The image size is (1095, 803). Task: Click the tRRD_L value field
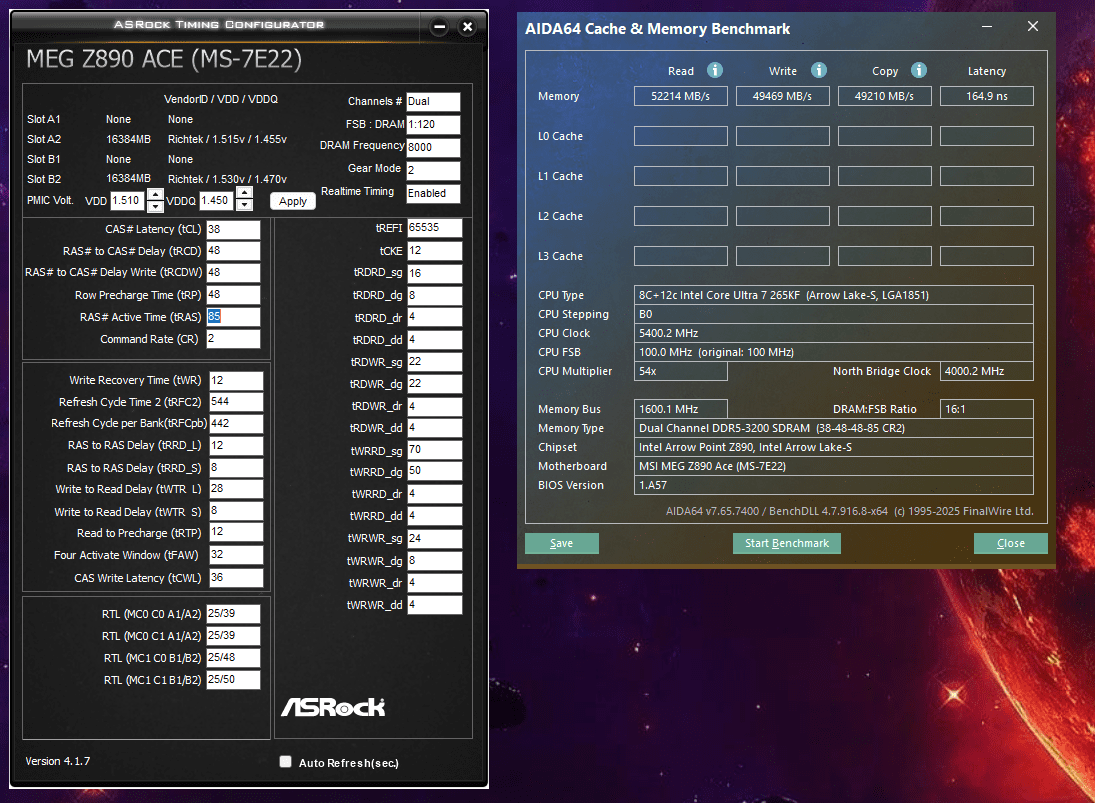click(x=236, y=445)
